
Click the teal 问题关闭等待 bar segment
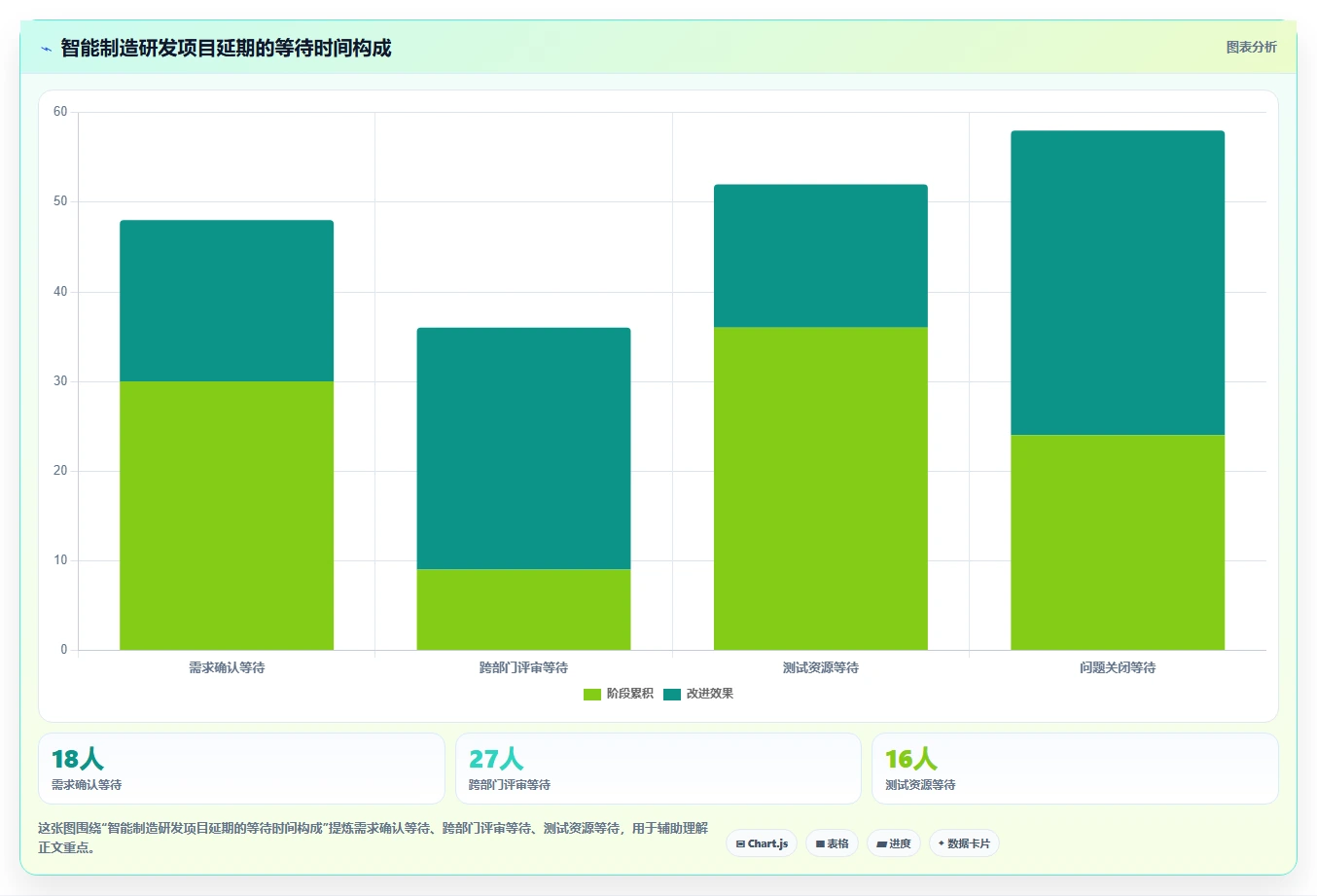tap(1118, 283)
